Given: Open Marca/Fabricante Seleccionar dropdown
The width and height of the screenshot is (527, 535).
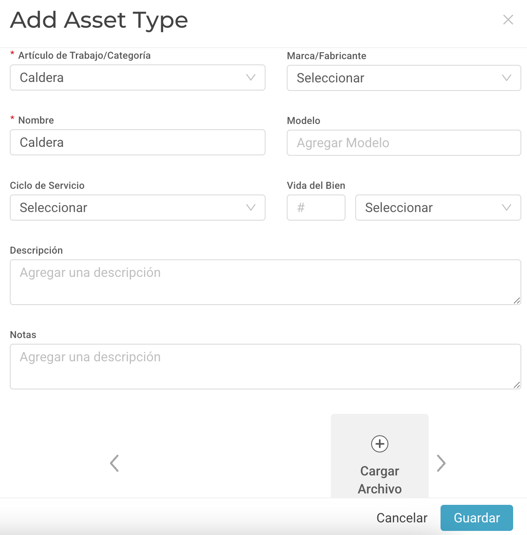Looking at the screenshot, I should tap(404, 78).
